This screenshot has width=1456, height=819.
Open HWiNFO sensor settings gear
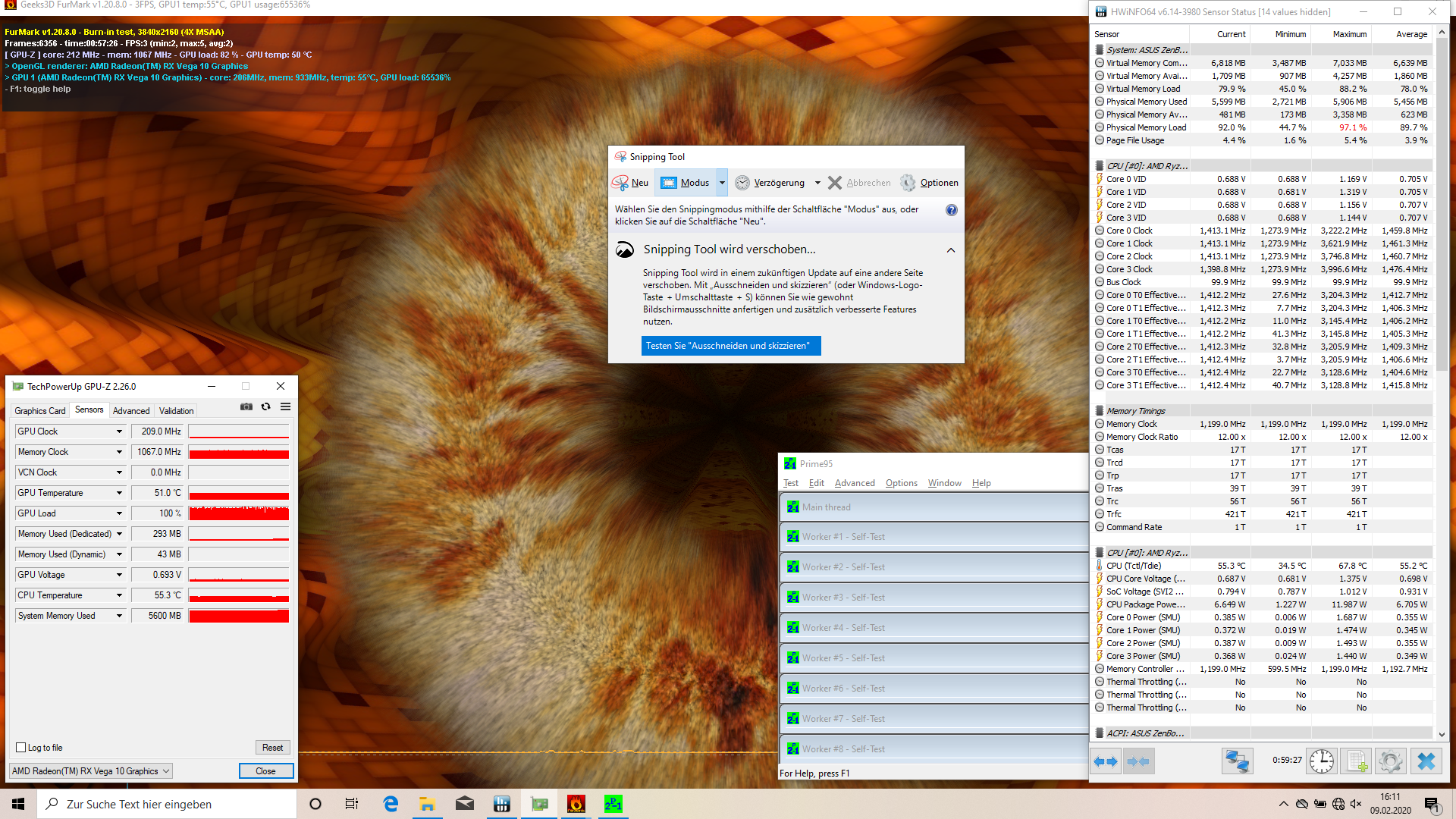1391,761
